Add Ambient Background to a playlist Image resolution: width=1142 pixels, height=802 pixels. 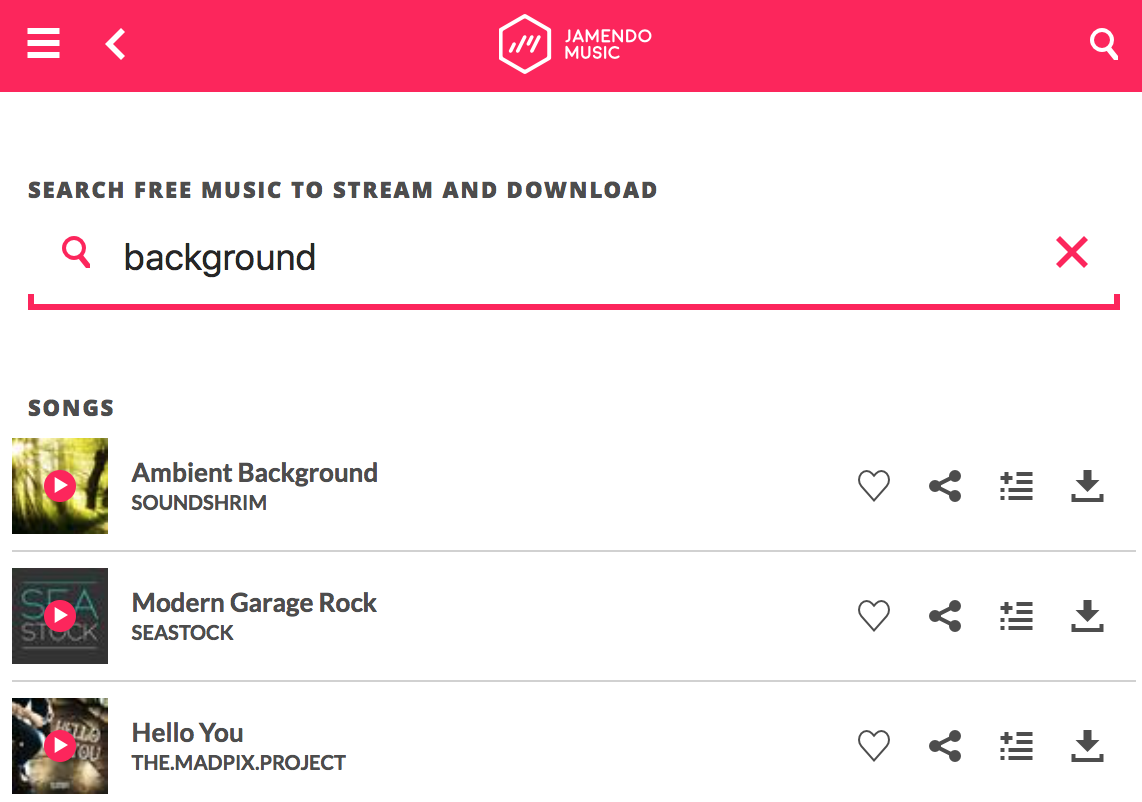click(x=1016, y=487)
